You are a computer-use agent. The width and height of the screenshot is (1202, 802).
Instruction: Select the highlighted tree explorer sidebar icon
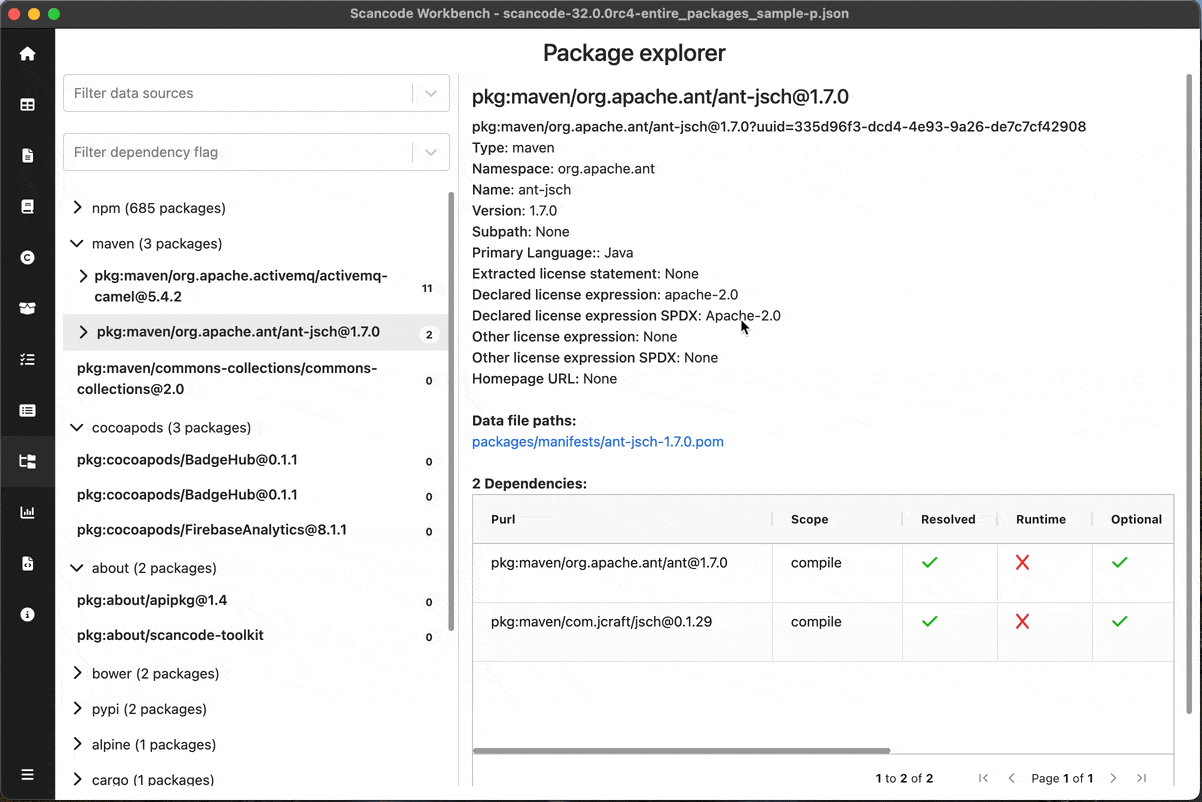click(x=27, y=461)
